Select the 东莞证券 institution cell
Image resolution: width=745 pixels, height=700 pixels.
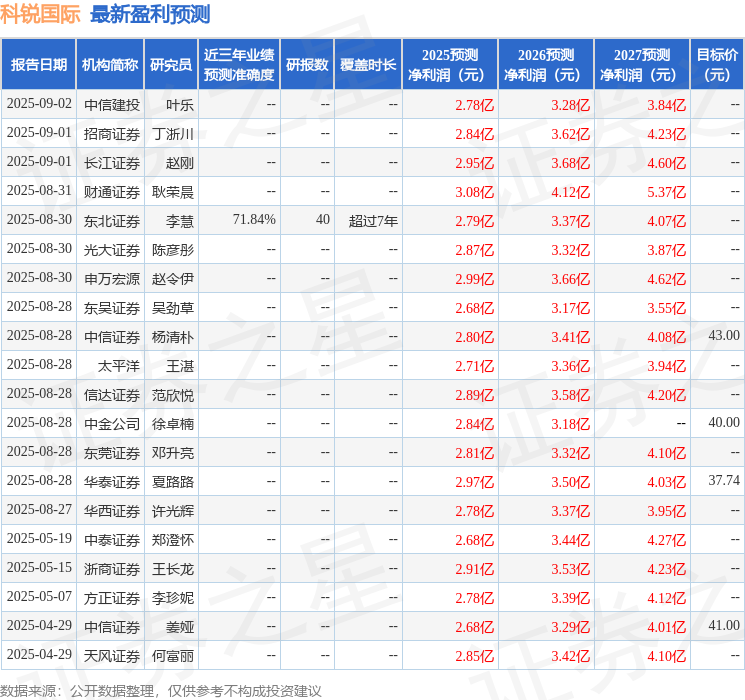tap(112, 453)
